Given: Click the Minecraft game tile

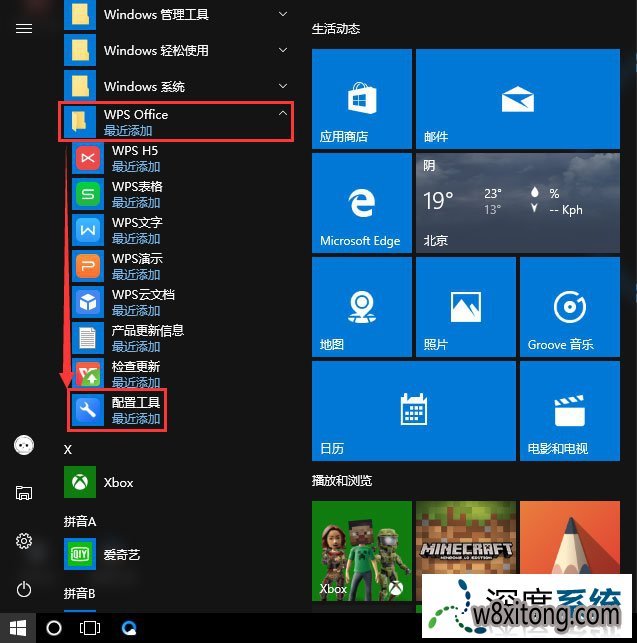Looking at the screenshot, I should tap(465, 550).
